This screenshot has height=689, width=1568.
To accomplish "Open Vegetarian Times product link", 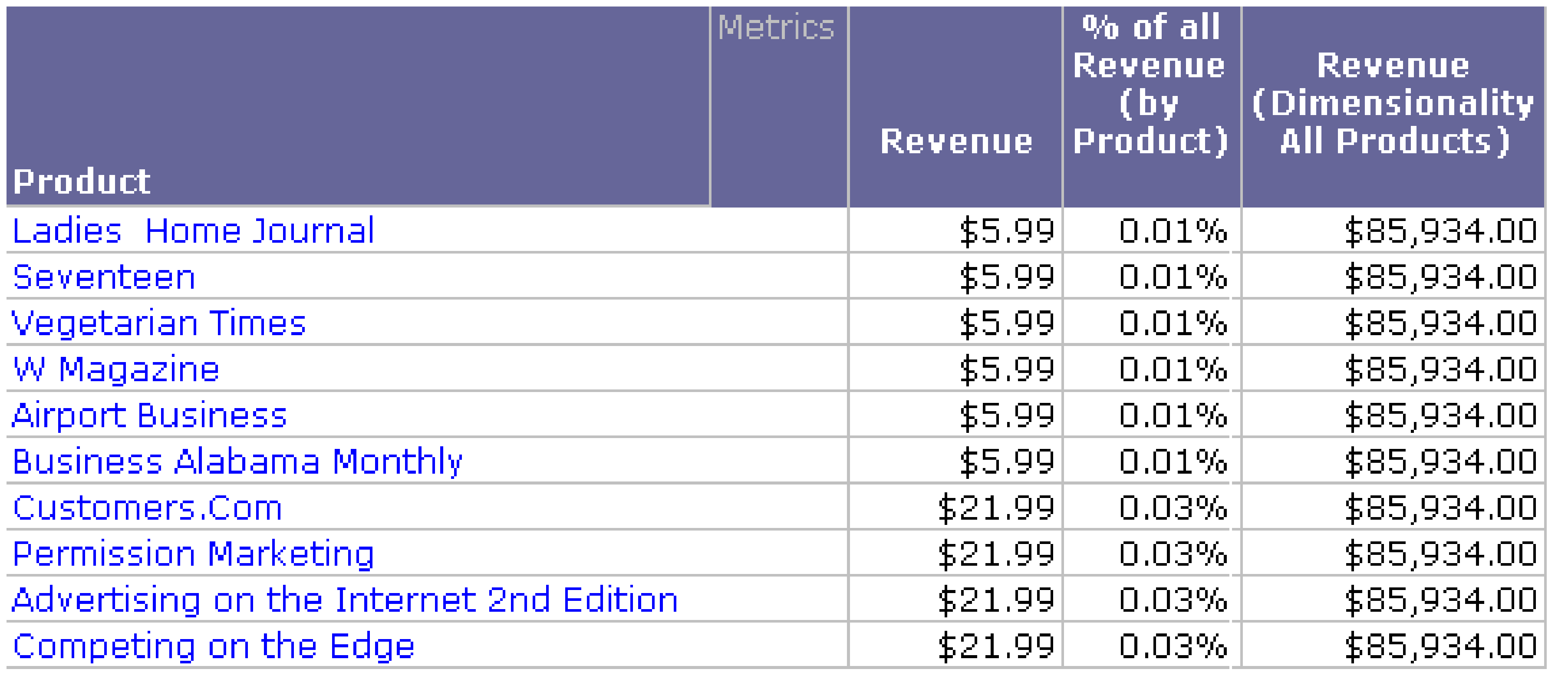I will [159, 323].
